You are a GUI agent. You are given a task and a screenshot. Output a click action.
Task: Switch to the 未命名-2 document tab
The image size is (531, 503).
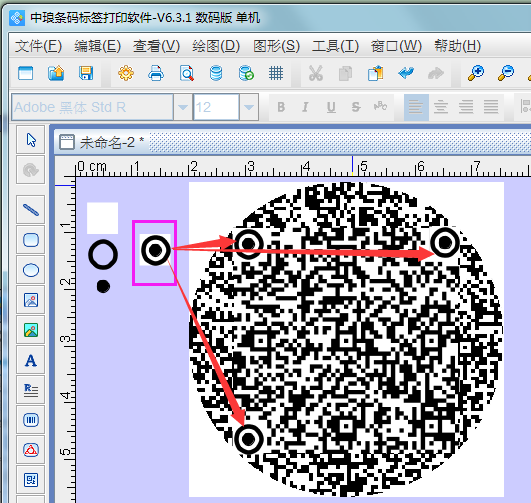[x=102, y=142]
